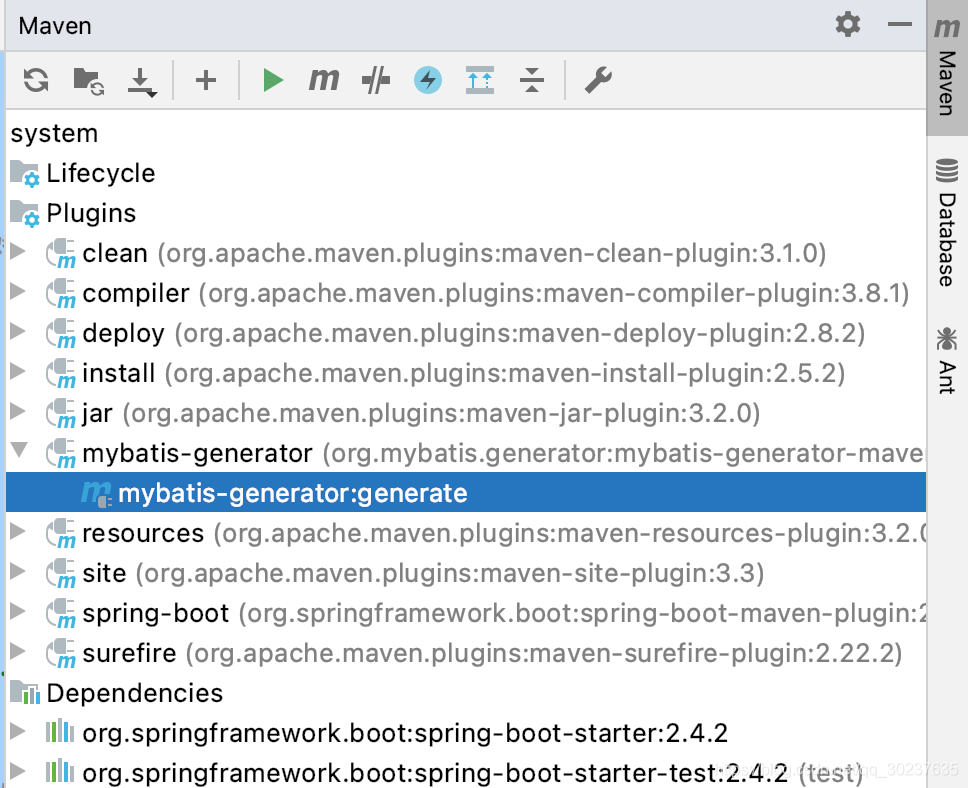This screenshot has width=968, height=788.
Task: Expand the jar plugin node
Action: tap(19, 411)
